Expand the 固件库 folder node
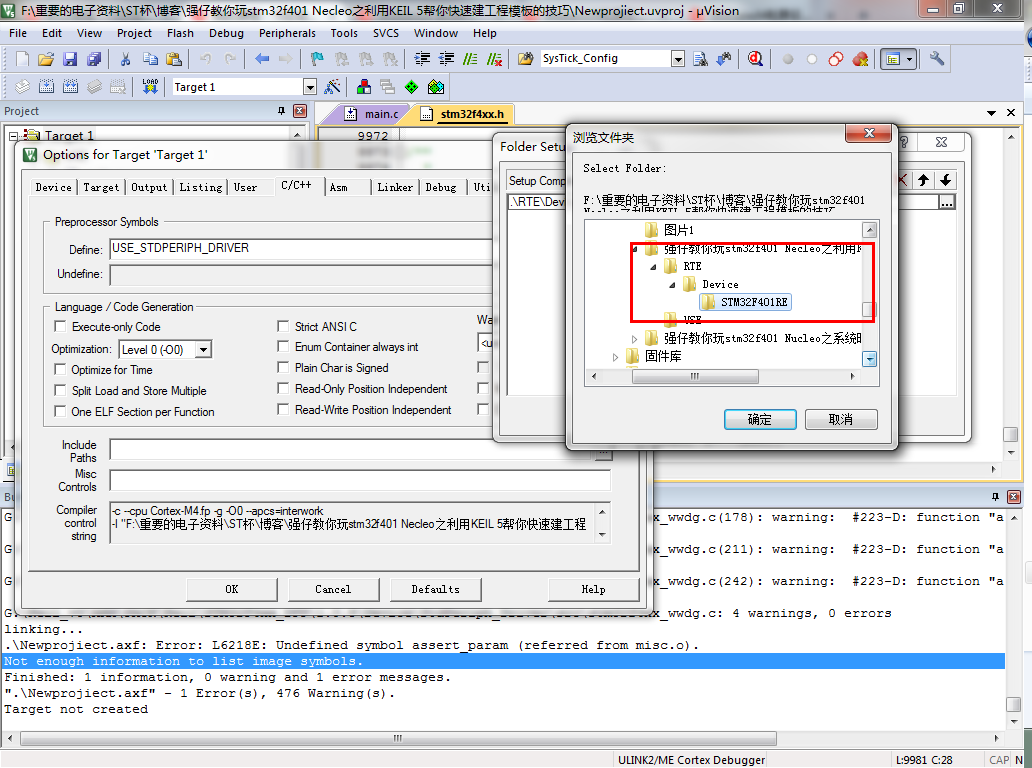 tap(615, 357)
